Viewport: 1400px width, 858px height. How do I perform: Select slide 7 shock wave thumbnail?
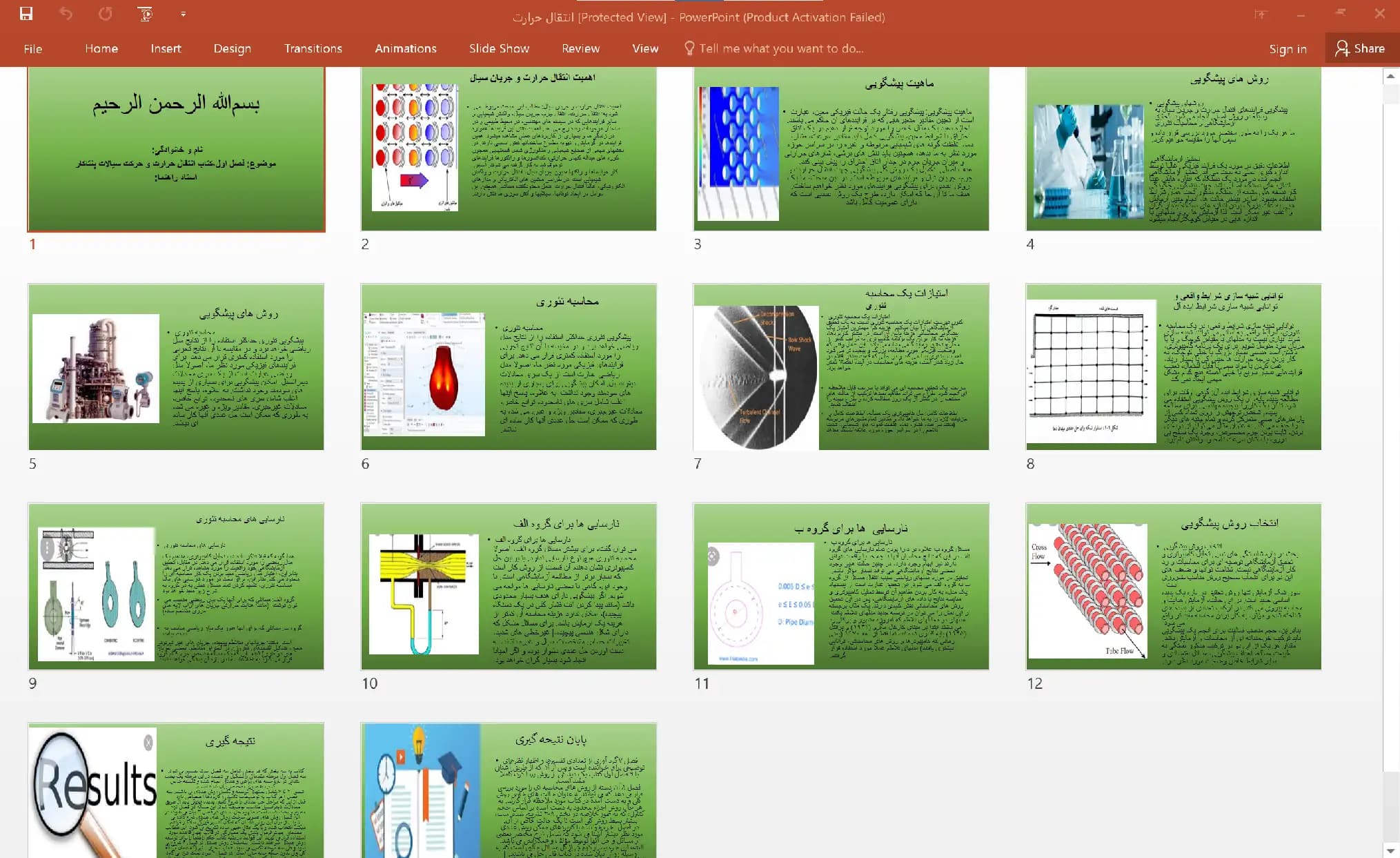click(841, 367)
